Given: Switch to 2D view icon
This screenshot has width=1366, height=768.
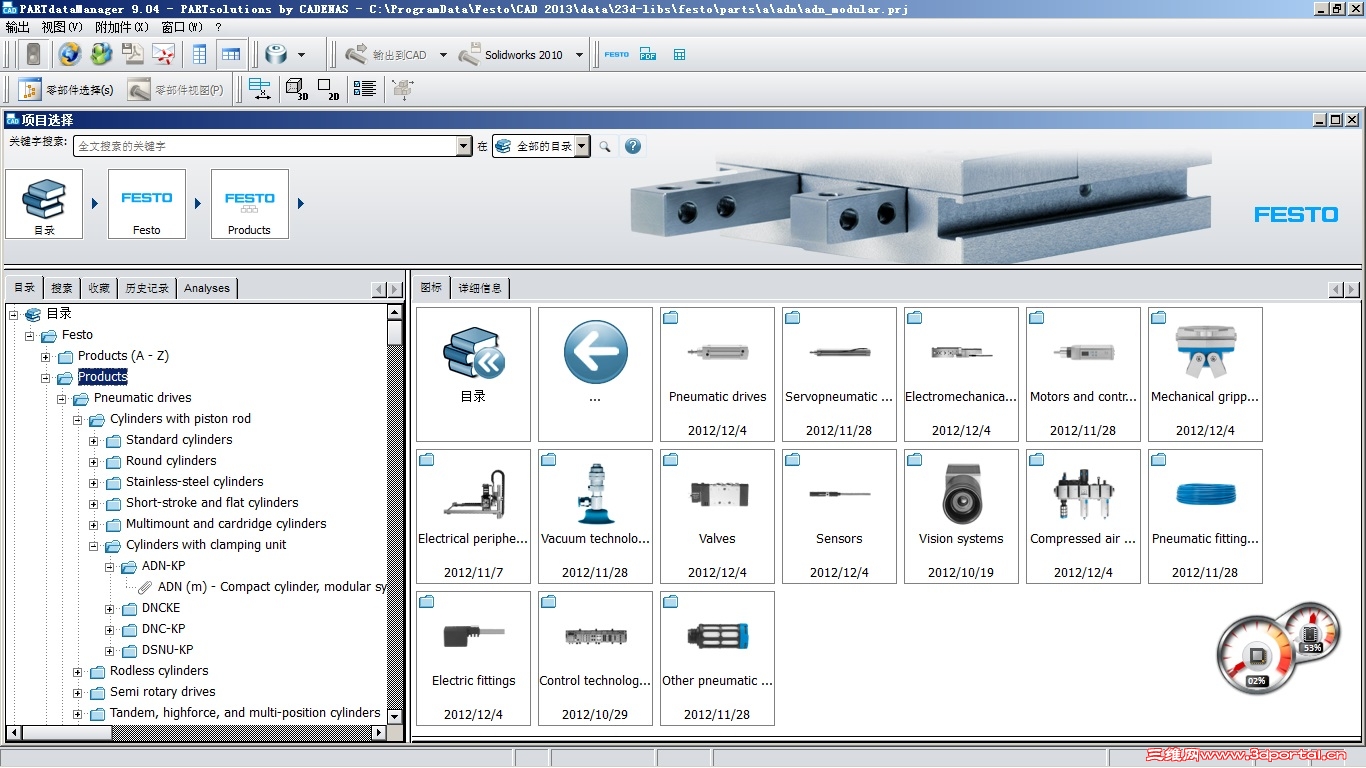Looking at the screenshot, I should (x=328, y=90).
